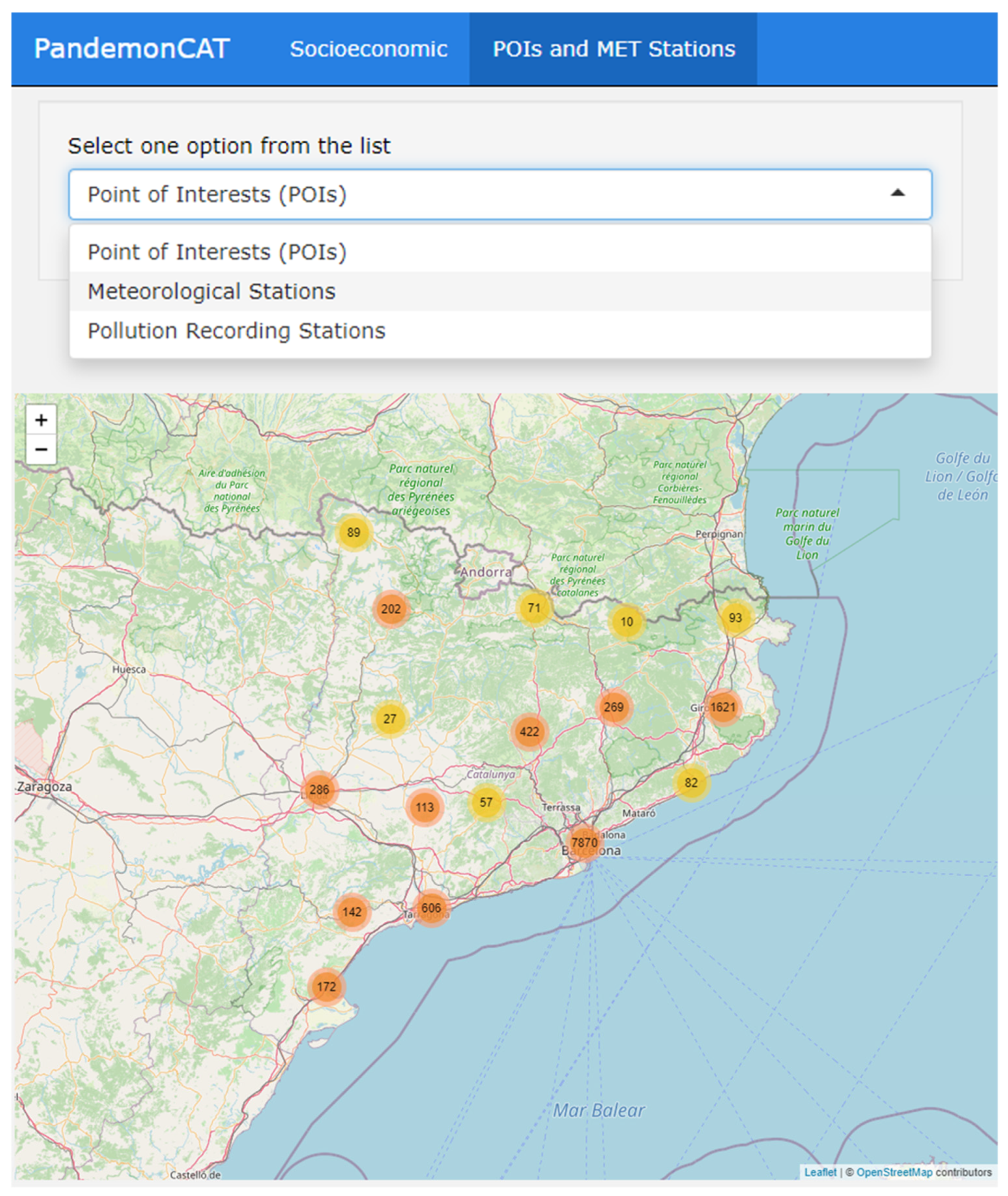Viewport: 1008px width, 1196px height.
Task: Open the 606 cluster marker at Tarragona
Action: click(x=431, y=908)
